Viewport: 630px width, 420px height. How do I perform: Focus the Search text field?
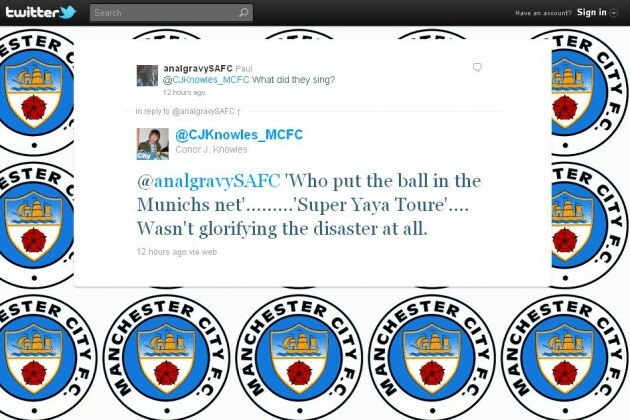click(171, 12)
